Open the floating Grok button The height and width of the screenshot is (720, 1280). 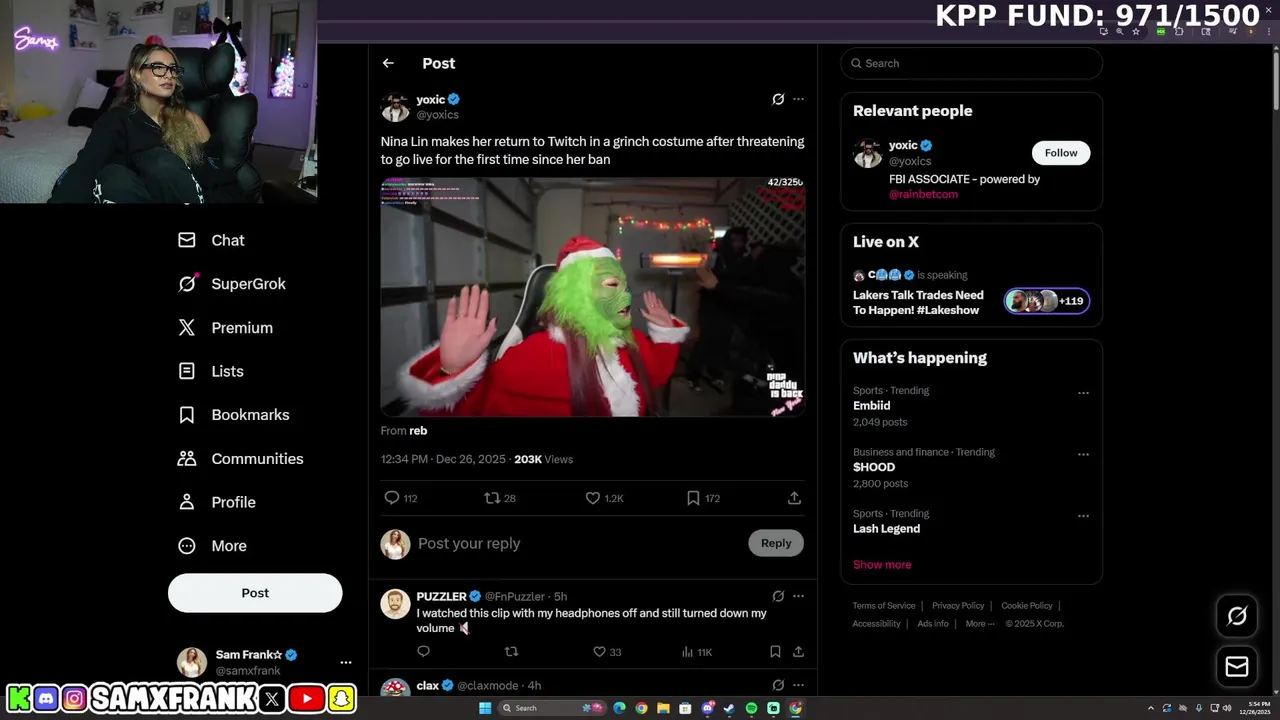pos(1237,616)
